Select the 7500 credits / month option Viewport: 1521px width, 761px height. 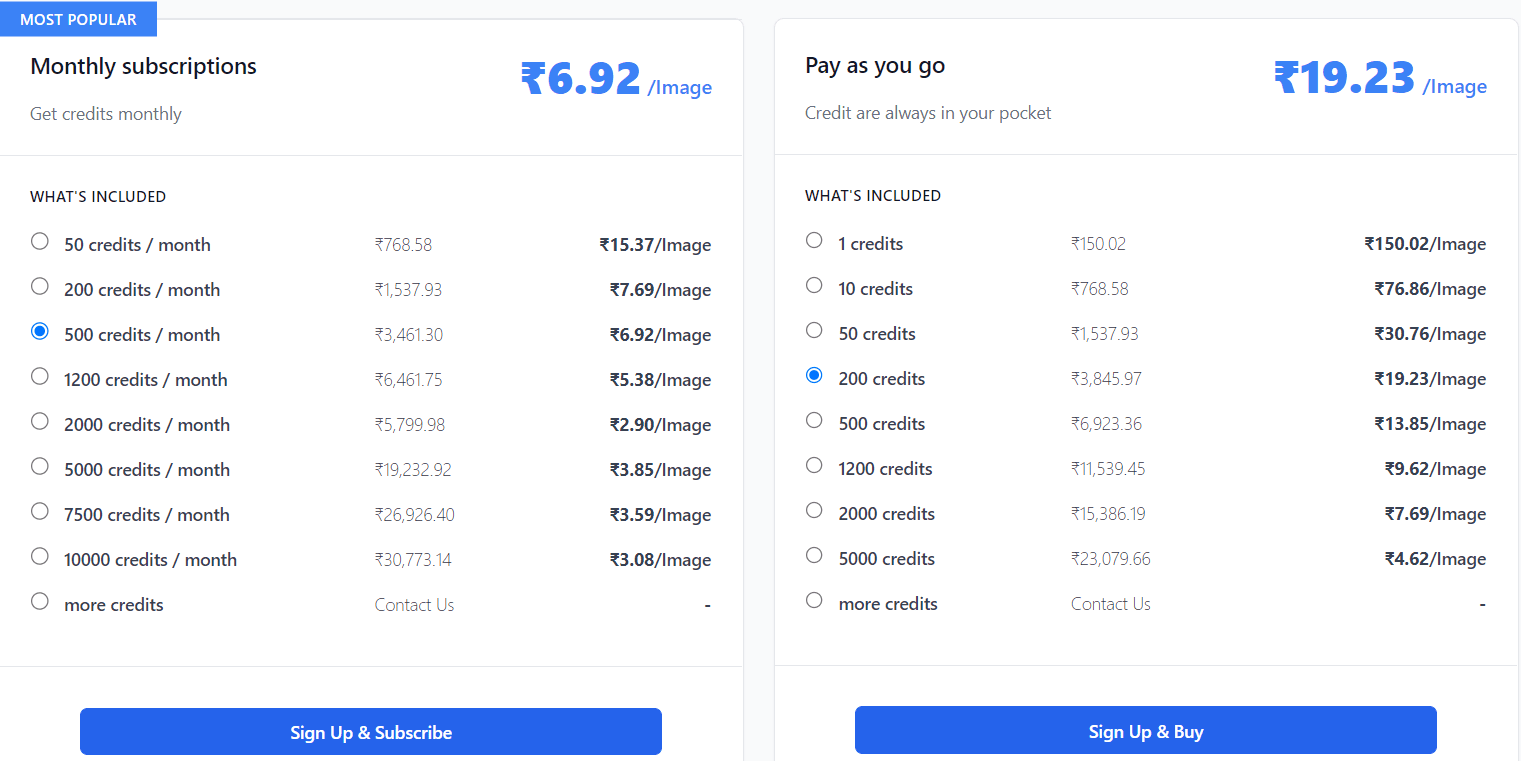pos(40,511)
